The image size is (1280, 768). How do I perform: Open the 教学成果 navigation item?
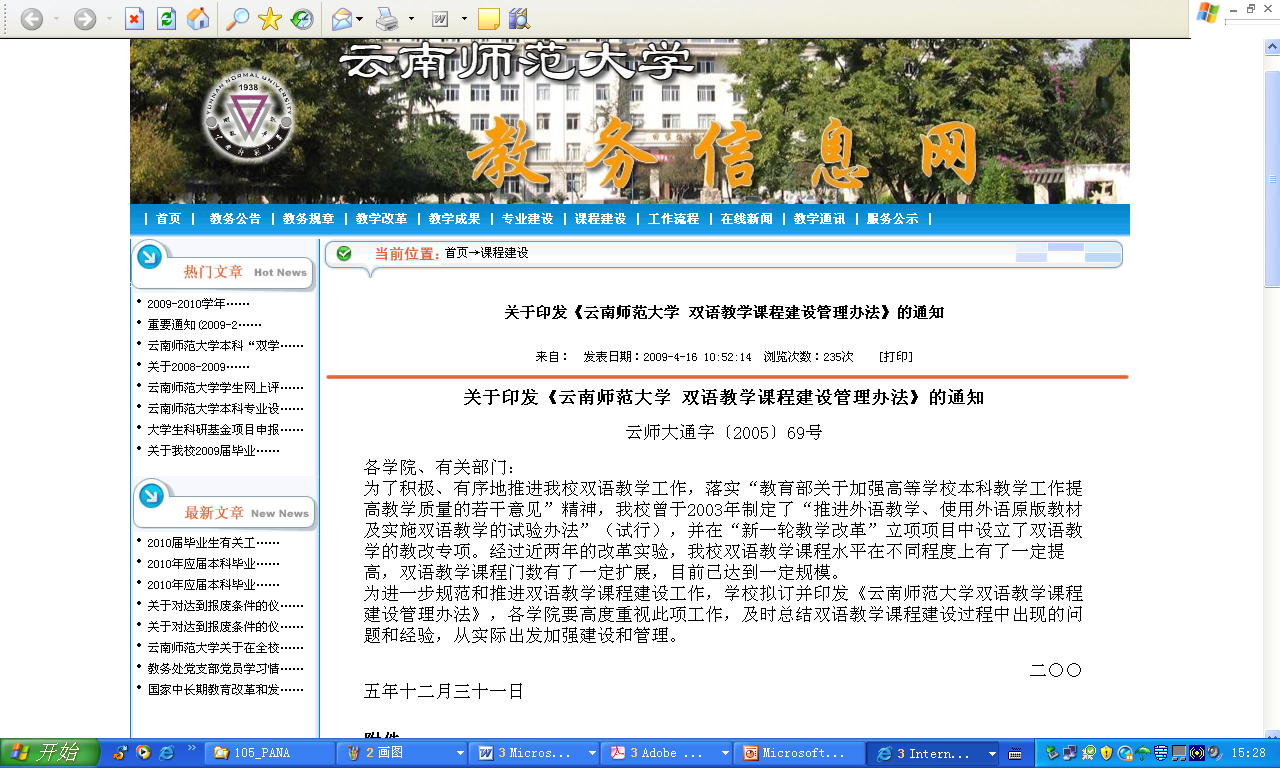coord(454,219)
